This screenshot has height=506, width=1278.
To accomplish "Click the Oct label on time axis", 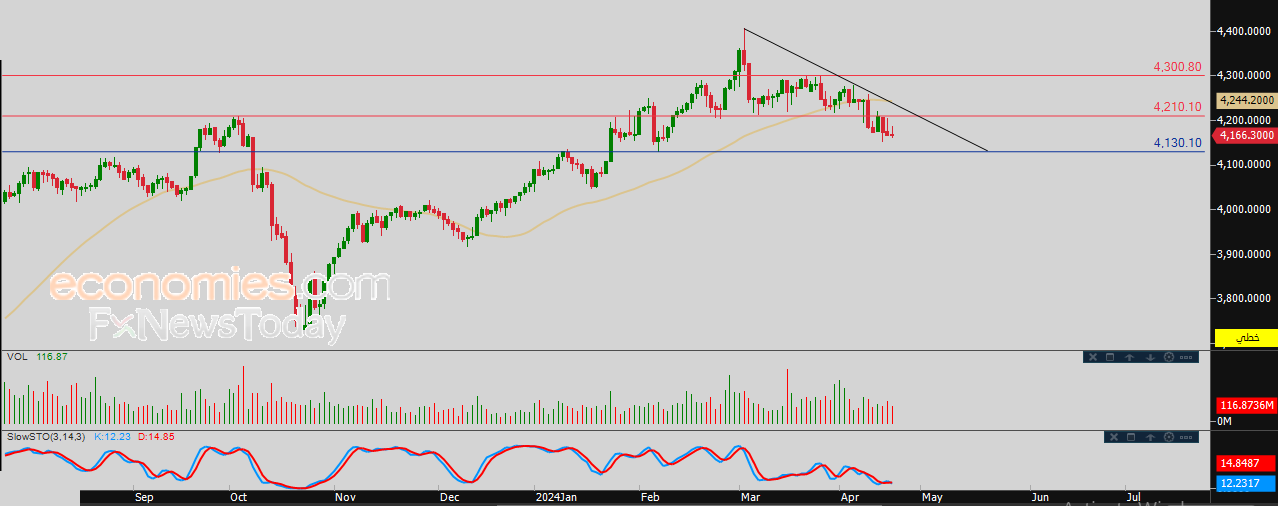I will click(238, 496).
